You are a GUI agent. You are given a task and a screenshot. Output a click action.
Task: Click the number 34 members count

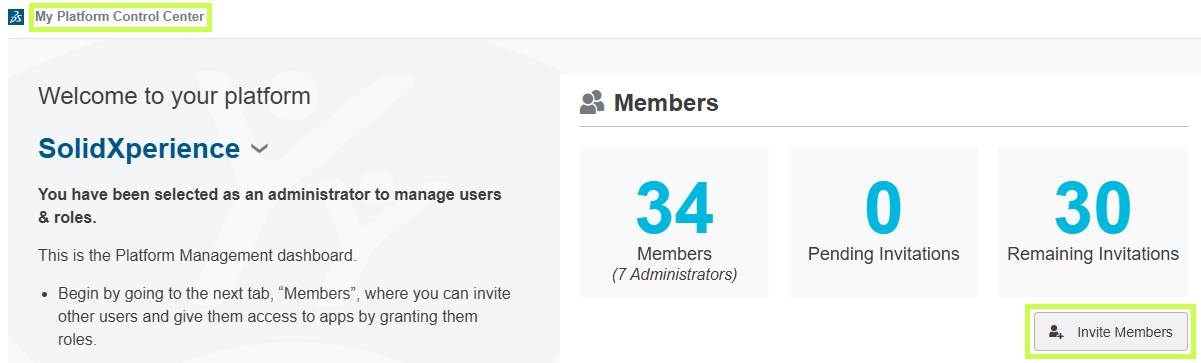[x=674, y=208]
